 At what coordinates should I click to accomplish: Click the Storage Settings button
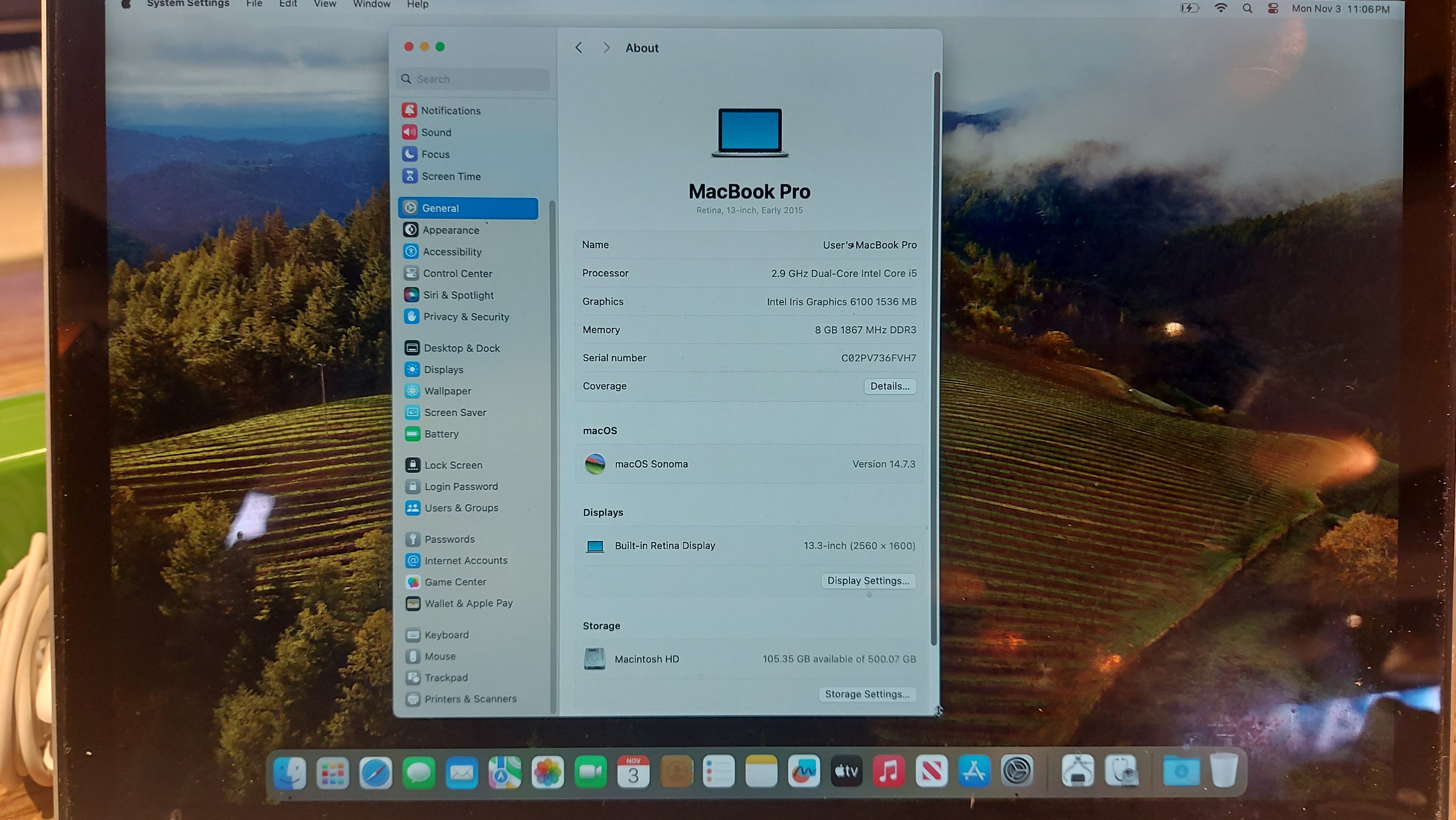tap(867, 694)
